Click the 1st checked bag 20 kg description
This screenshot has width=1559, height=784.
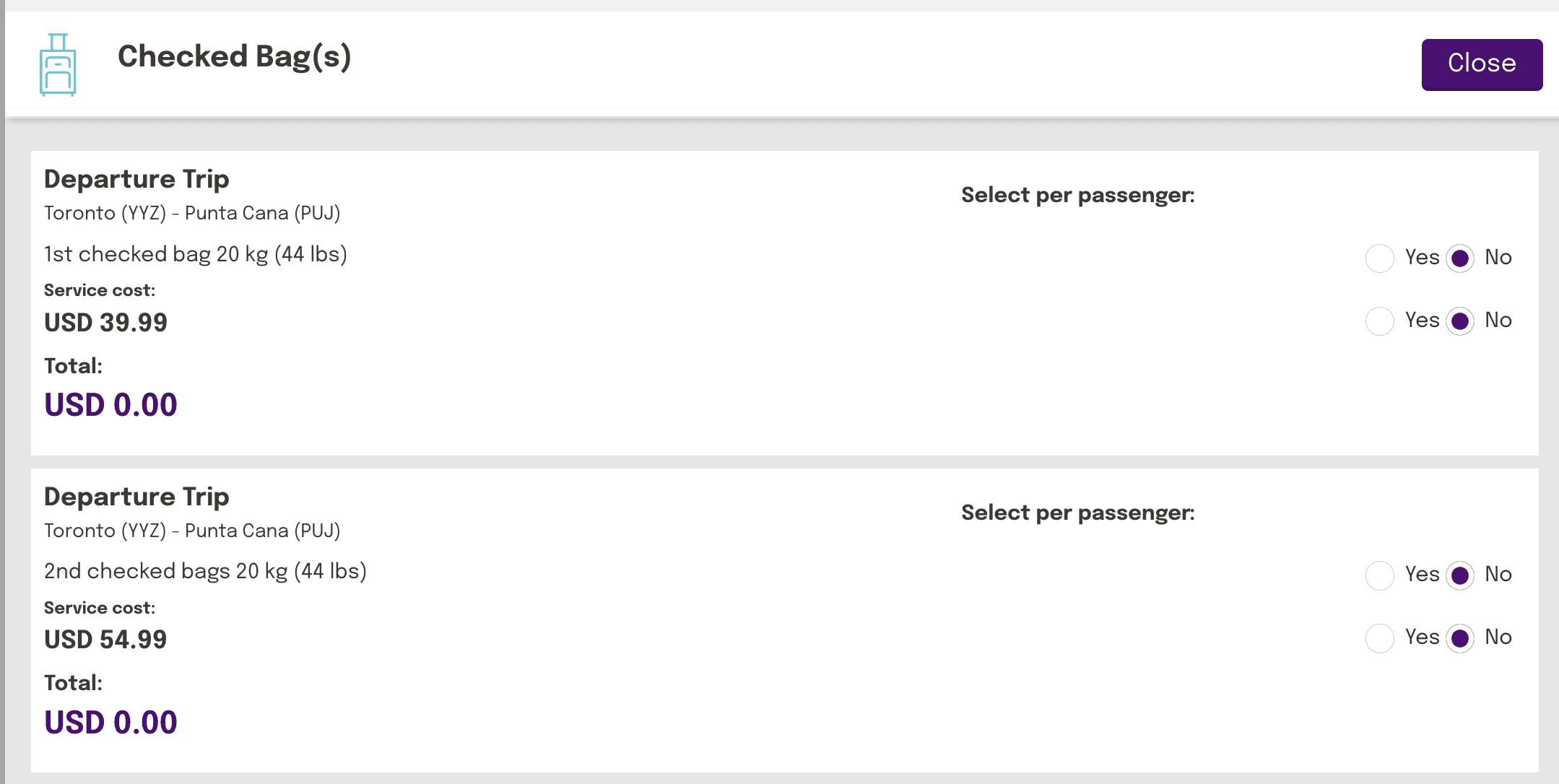(x=195, y=254)
